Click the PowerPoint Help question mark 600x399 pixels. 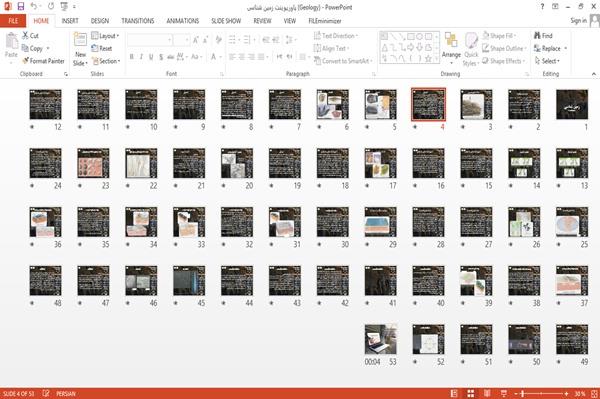tap(542, 7)
